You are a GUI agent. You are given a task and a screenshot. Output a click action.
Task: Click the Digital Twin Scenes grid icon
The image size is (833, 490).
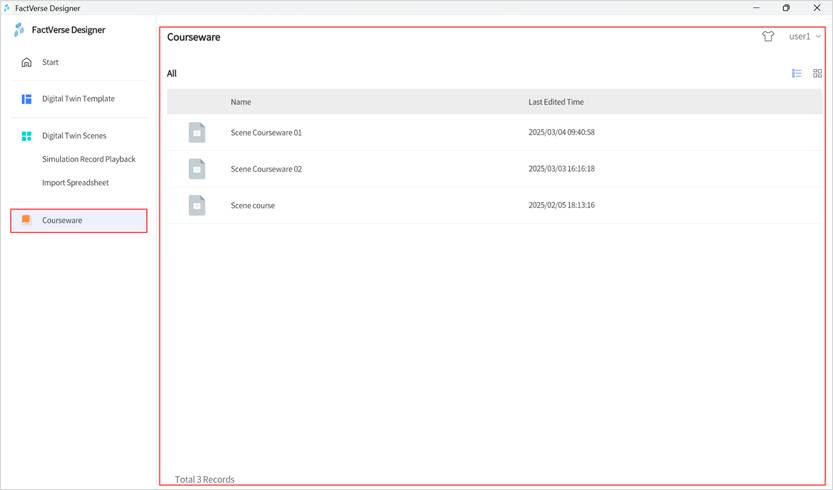27,136
